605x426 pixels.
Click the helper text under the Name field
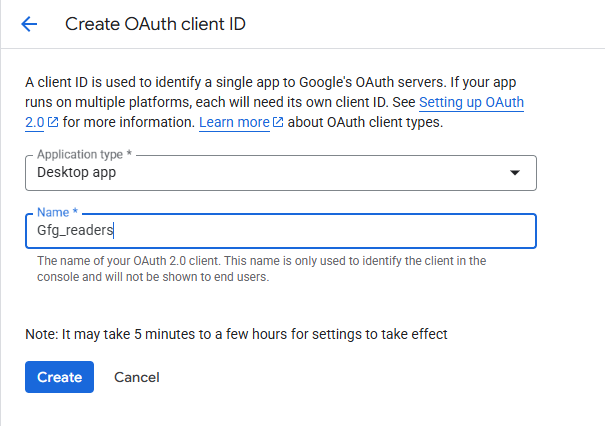(x=261, y=269)
